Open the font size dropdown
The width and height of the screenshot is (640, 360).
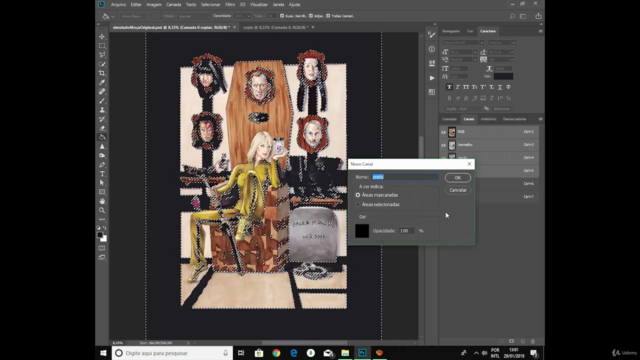point(475,52)
